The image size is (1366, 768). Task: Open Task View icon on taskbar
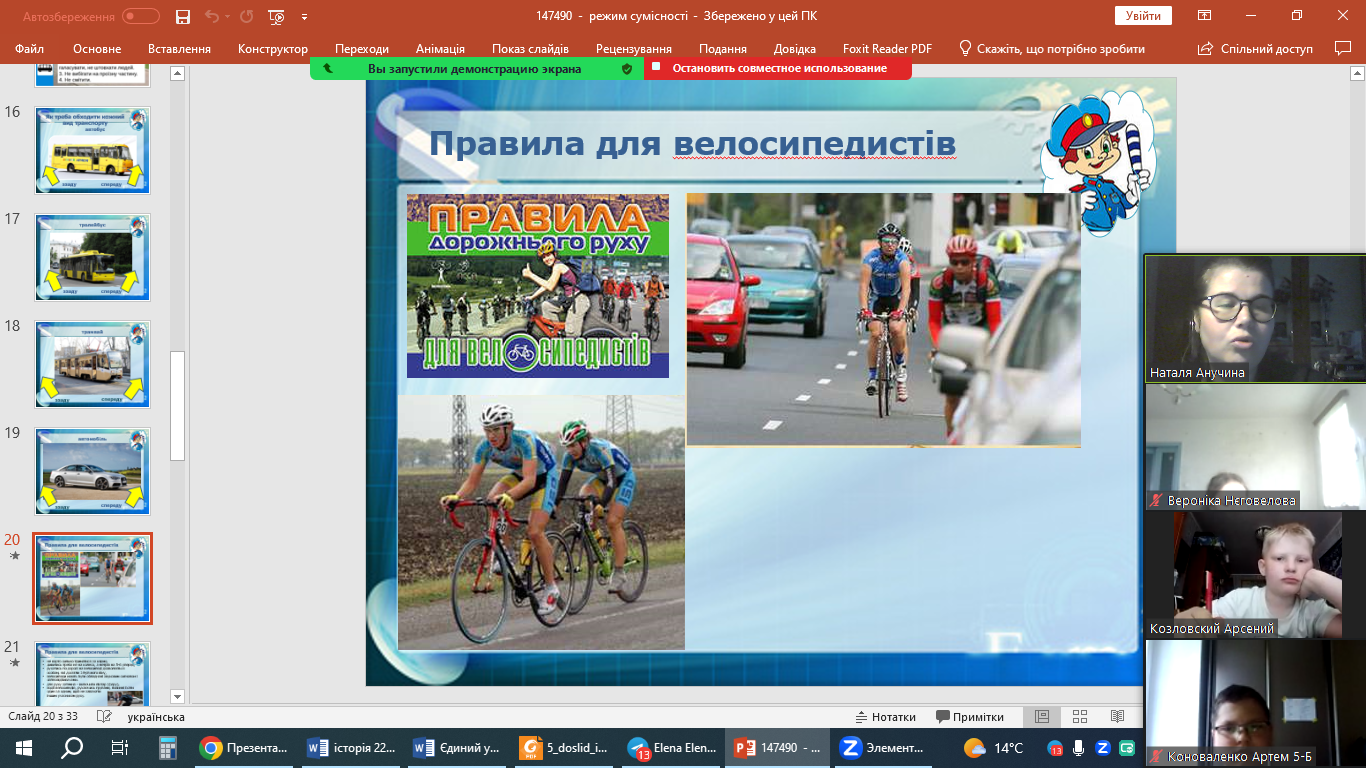119,748
